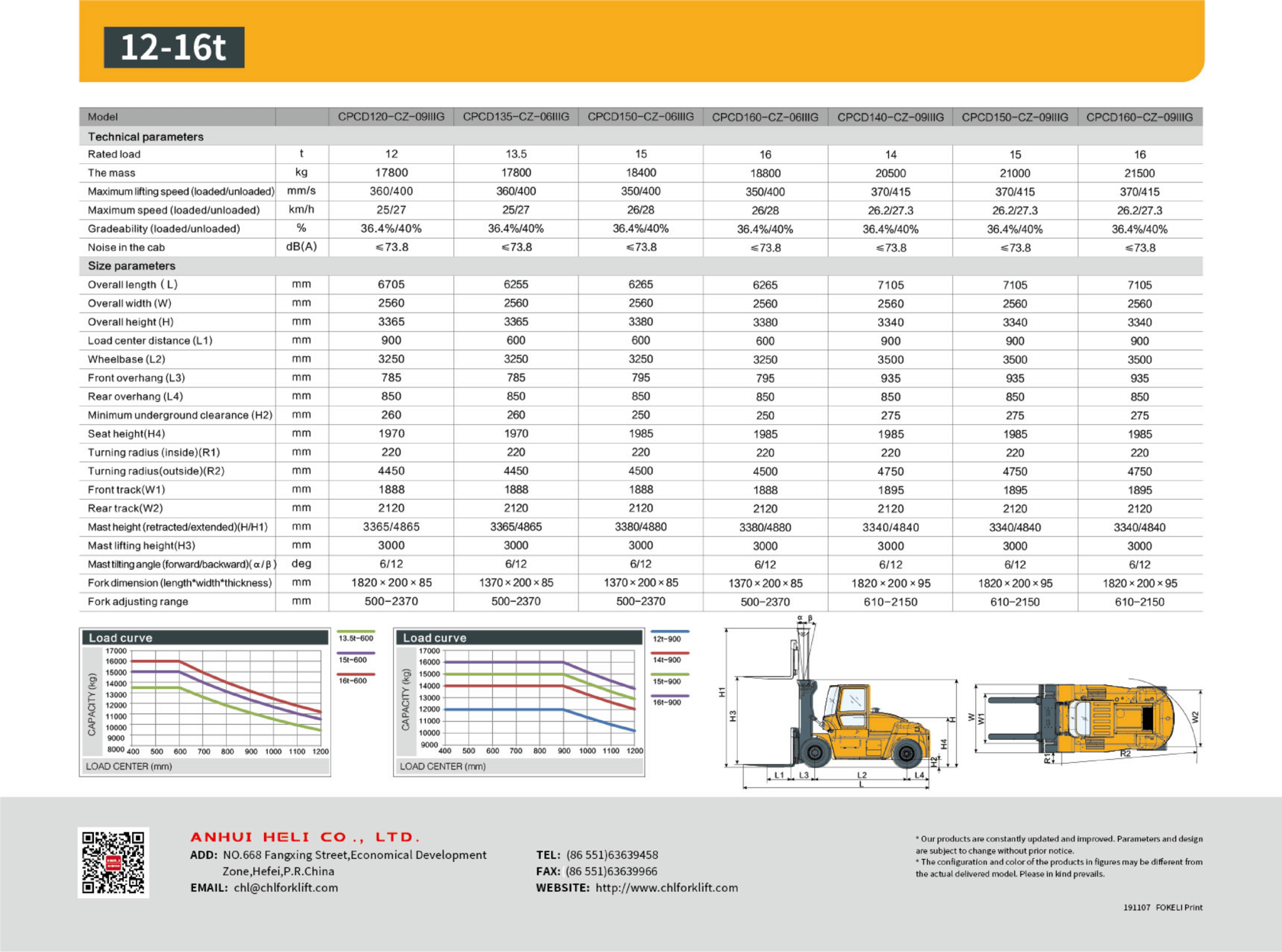Click the Front overhang (L3) row label

136,378
